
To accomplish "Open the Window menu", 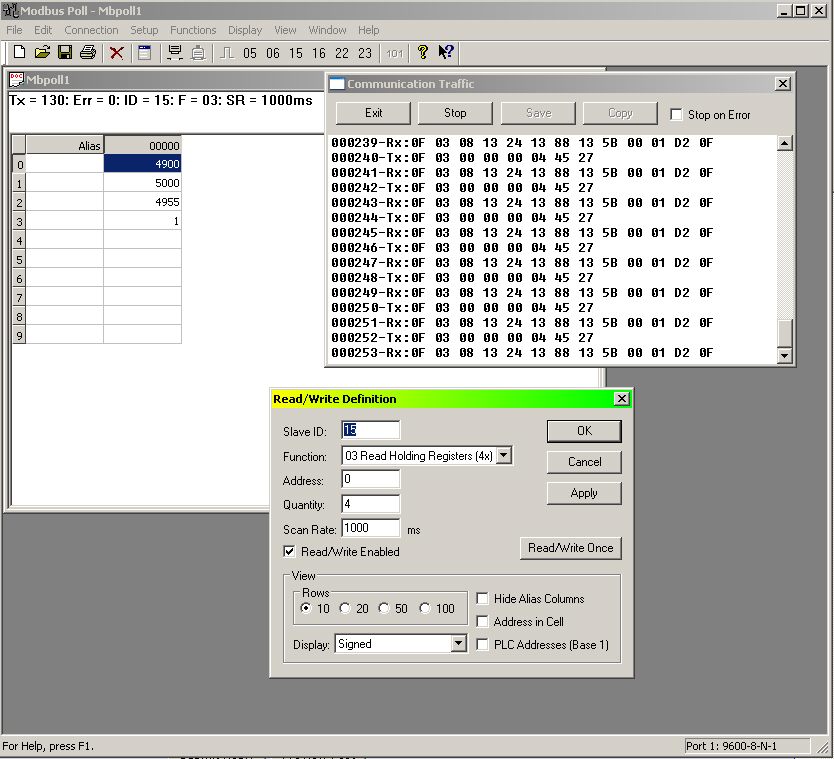I will pos(327,30).
